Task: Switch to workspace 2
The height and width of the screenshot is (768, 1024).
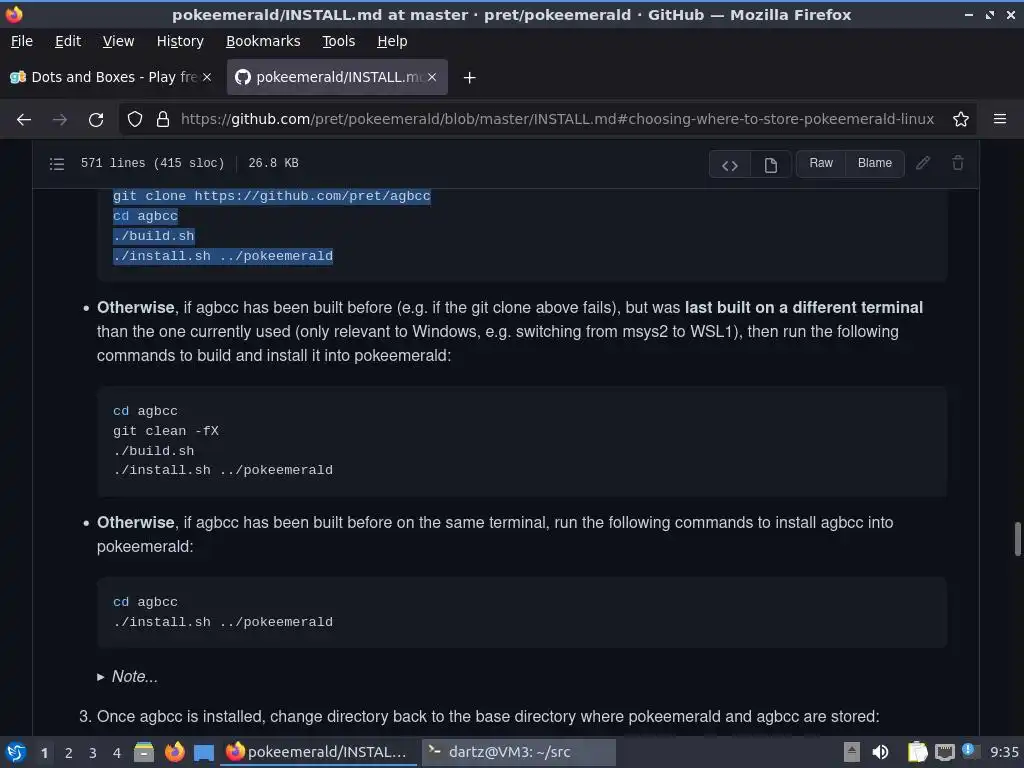Action: pos(69,753)
